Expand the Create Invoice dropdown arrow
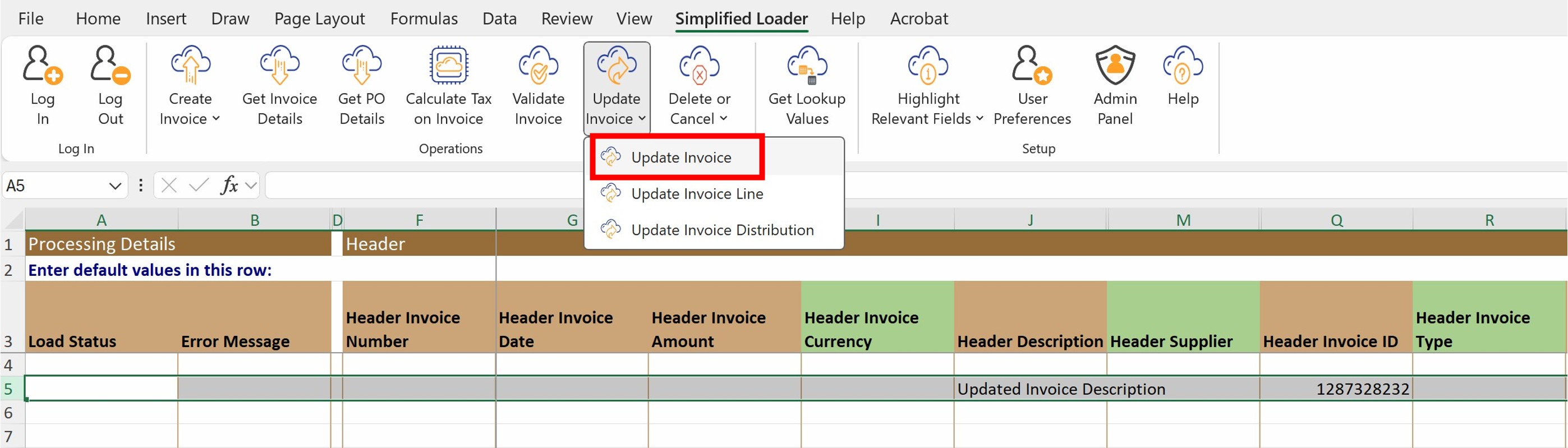This screenshot has width=1568, height=448. coord(216,119)
